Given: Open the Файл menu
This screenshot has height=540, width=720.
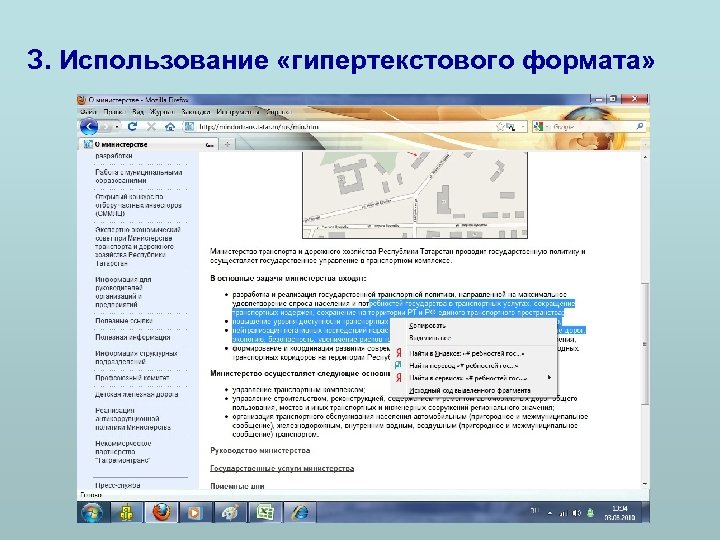Looking at the screenshot, I should pyautogui.click(x=88, y=112).
